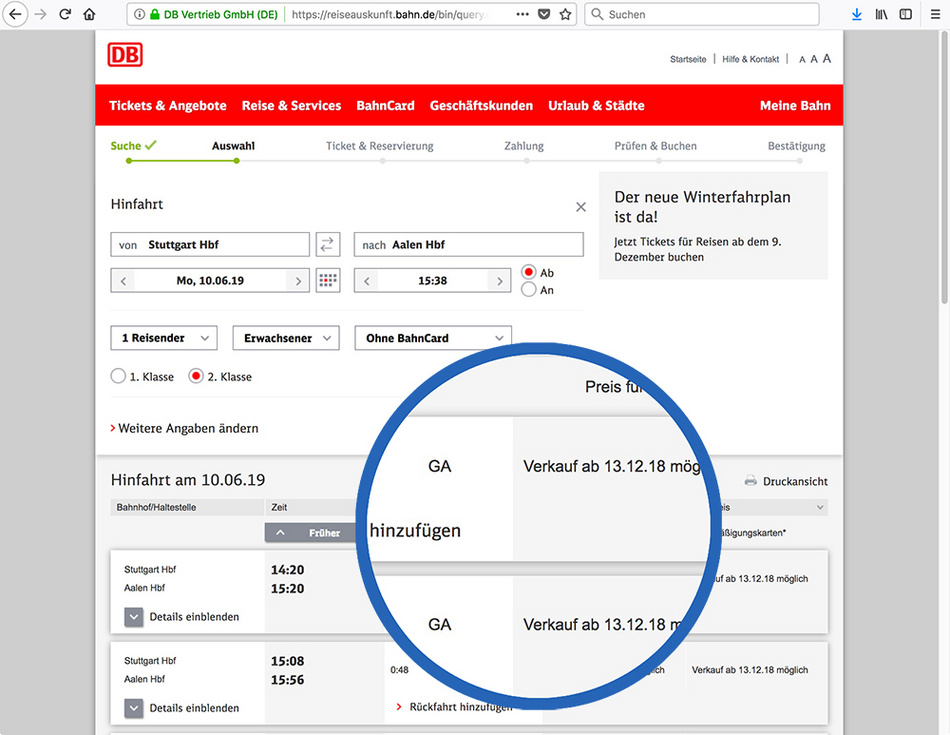Open Geschäftskunden menu
The image size is (950, 735).
click(x=481, y=105)
